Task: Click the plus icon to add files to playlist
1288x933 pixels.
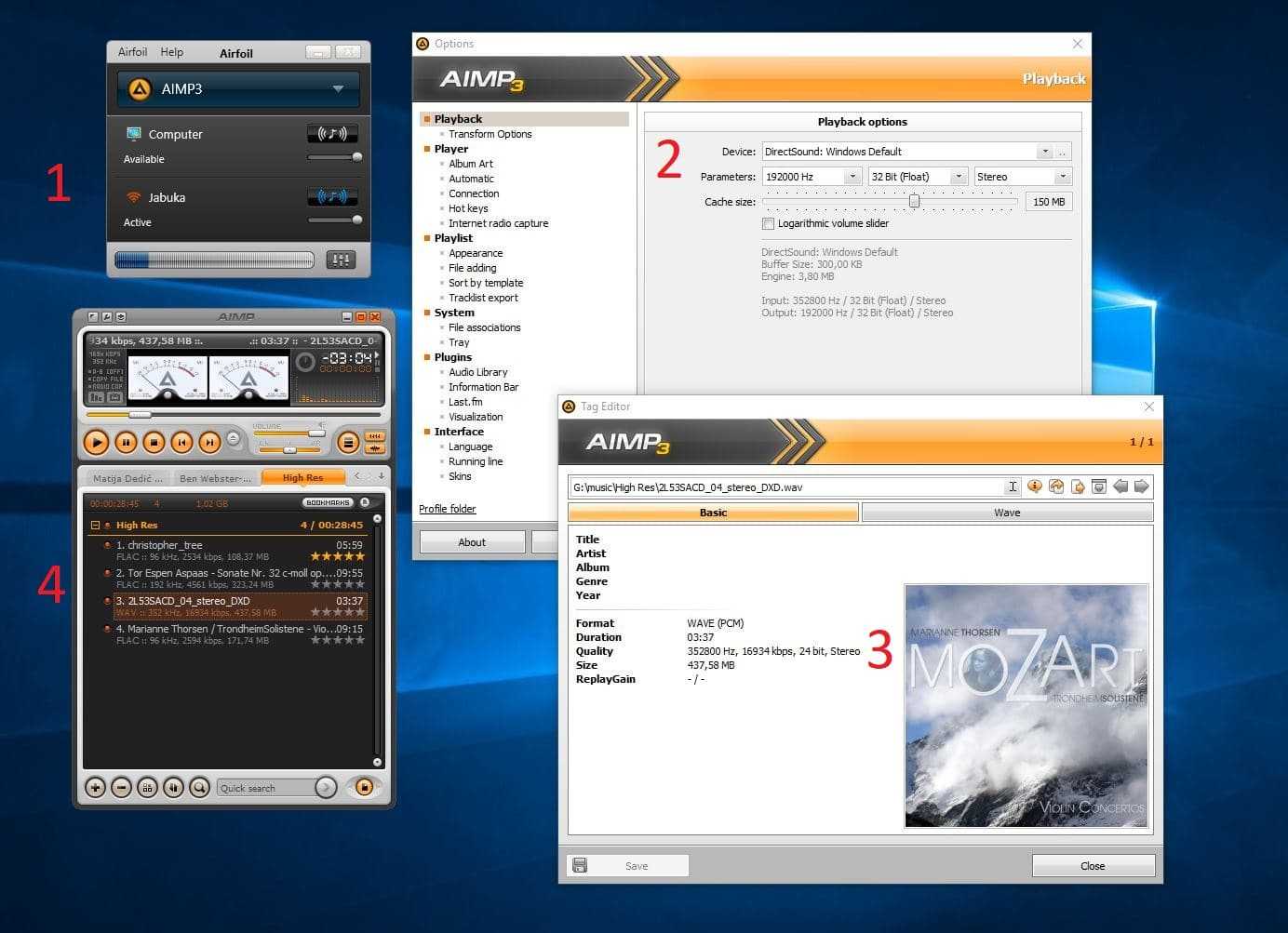Action: [95, 787]
